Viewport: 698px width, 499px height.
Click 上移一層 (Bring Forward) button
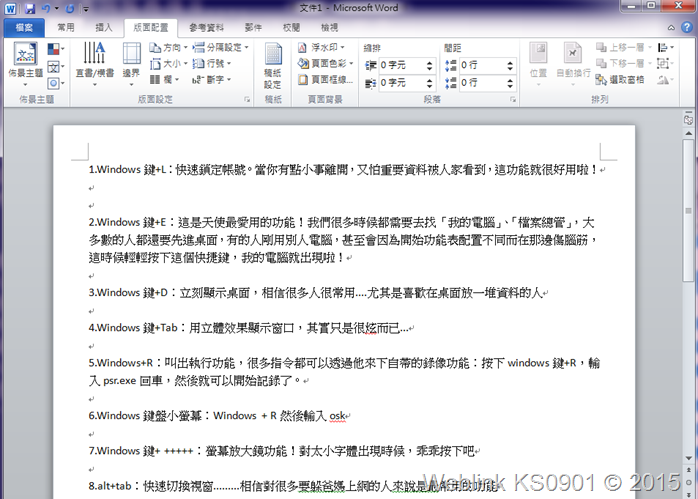pyautogui.click(x=624, y=47)
